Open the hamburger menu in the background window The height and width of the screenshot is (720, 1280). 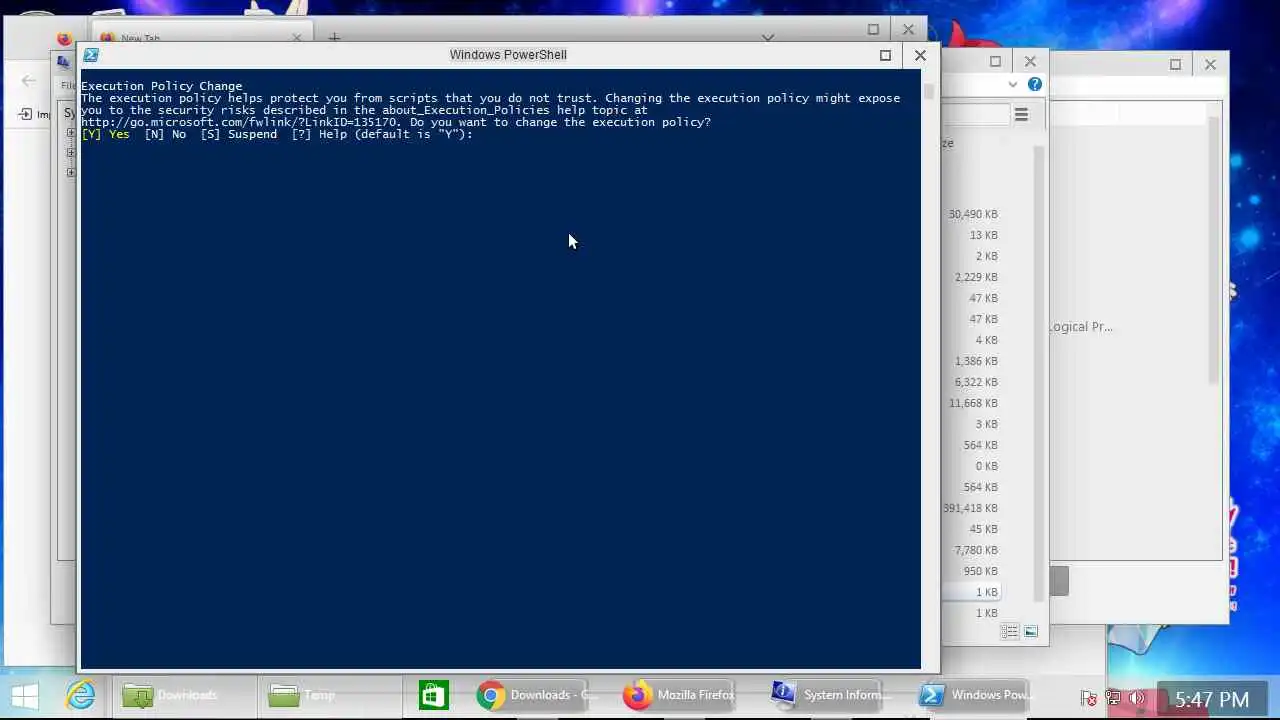pyautogui.click(x=1021, y=115)
